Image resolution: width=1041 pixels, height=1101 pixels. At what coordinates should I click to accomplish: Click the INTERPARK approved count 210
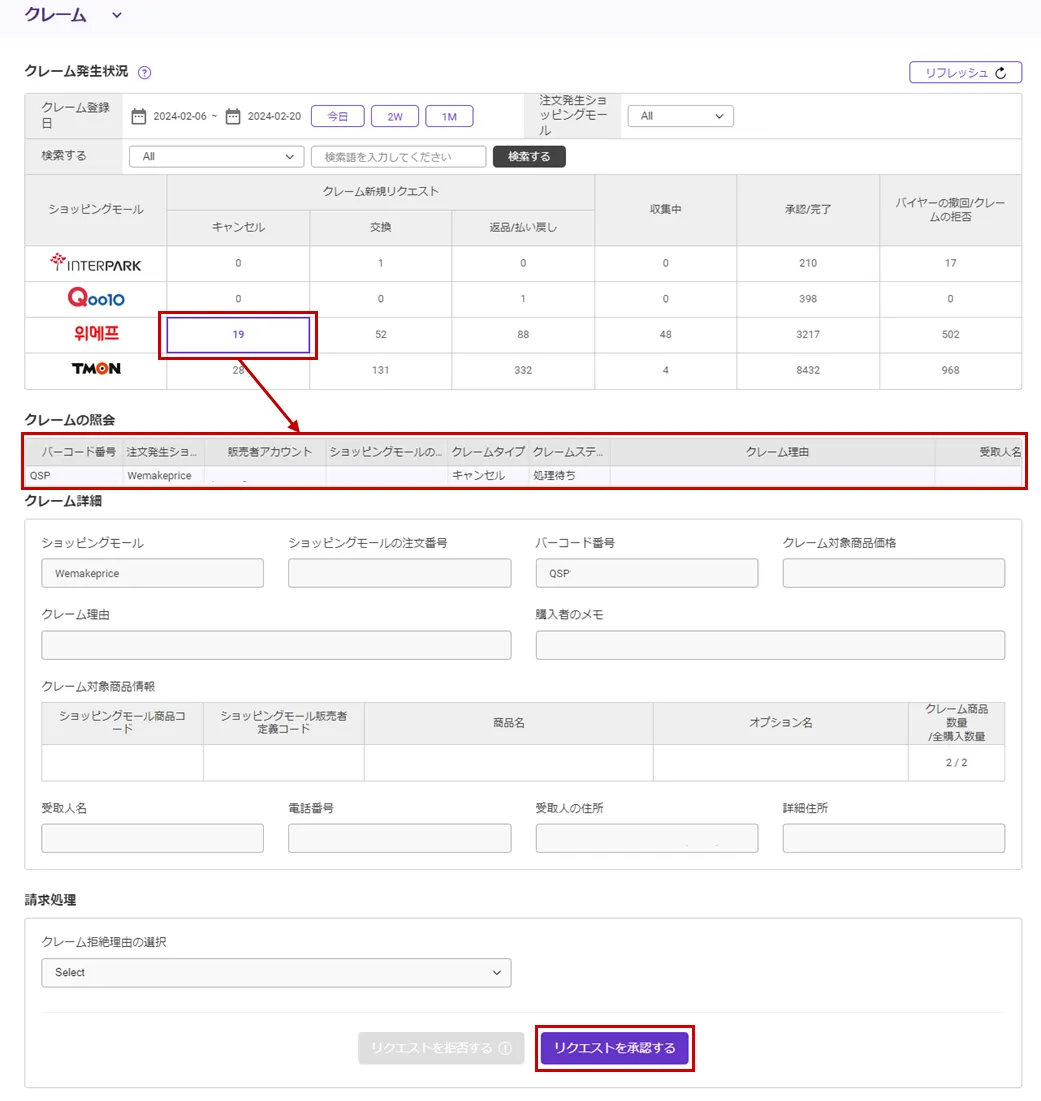(x=808, y=263)
